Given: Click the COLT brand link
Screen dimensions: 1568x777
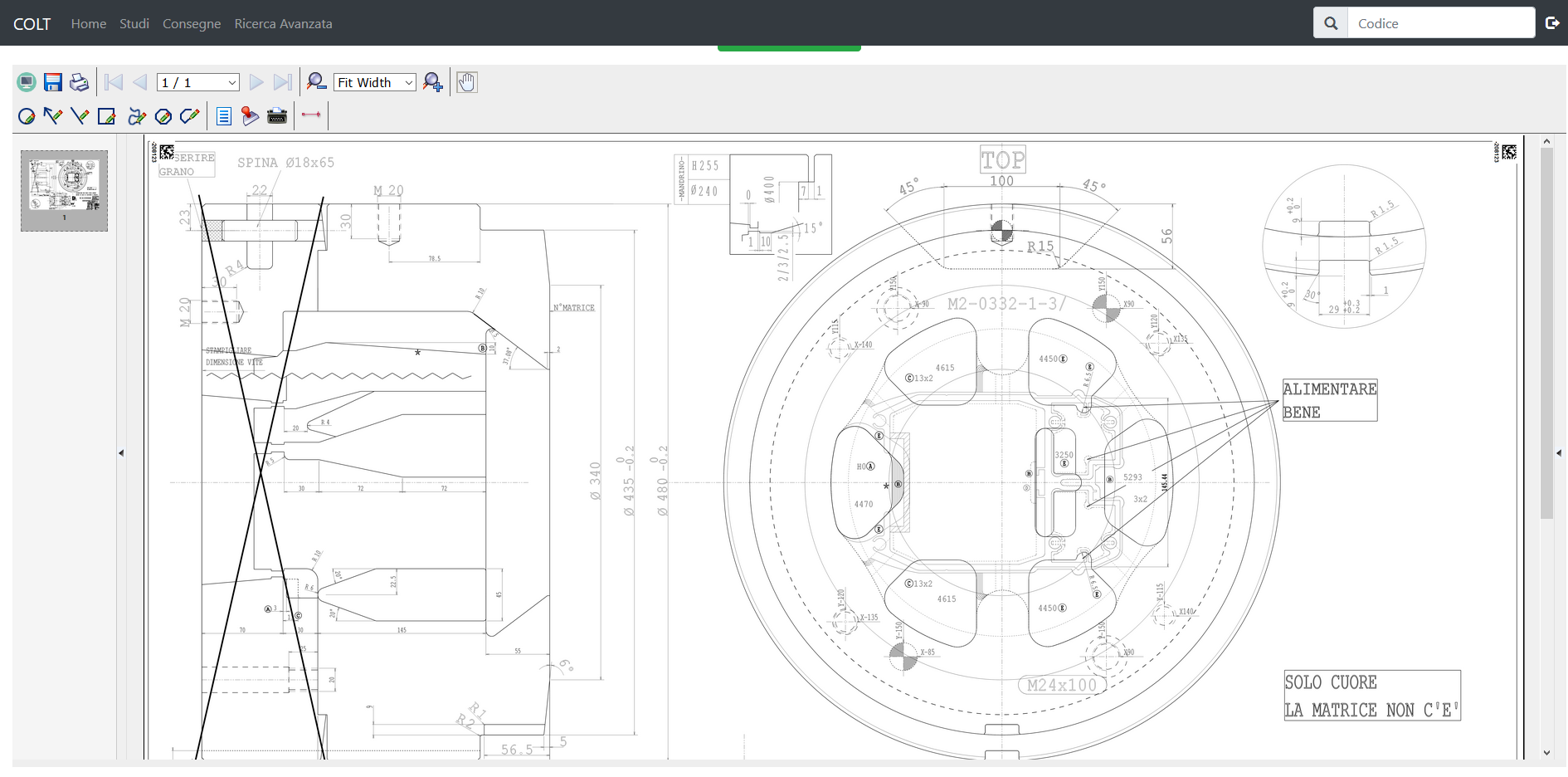Looking at the screenshot, I should [32, 23].
